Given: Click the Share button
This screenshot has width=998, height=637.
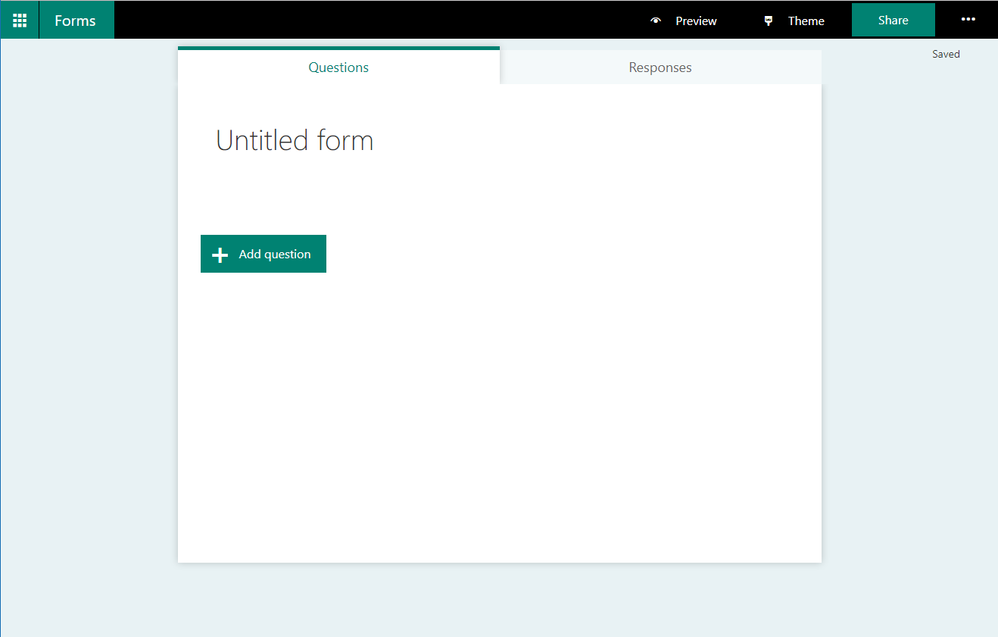Looking at the screenshot, I should (x=893, y=20).
